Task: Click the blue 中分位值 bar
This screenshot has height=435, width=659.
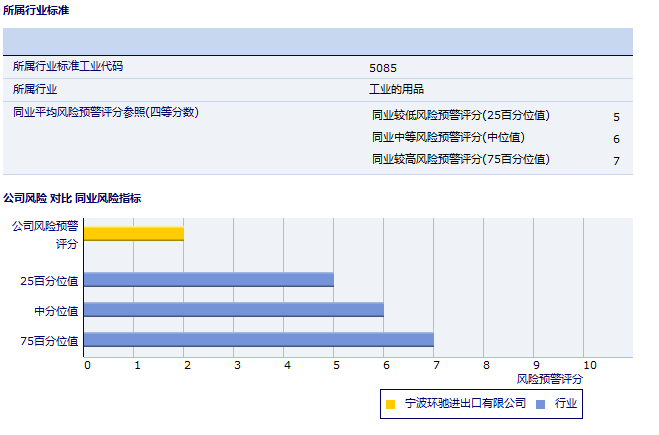Action: pyautogui.click(x=233, y=310)
